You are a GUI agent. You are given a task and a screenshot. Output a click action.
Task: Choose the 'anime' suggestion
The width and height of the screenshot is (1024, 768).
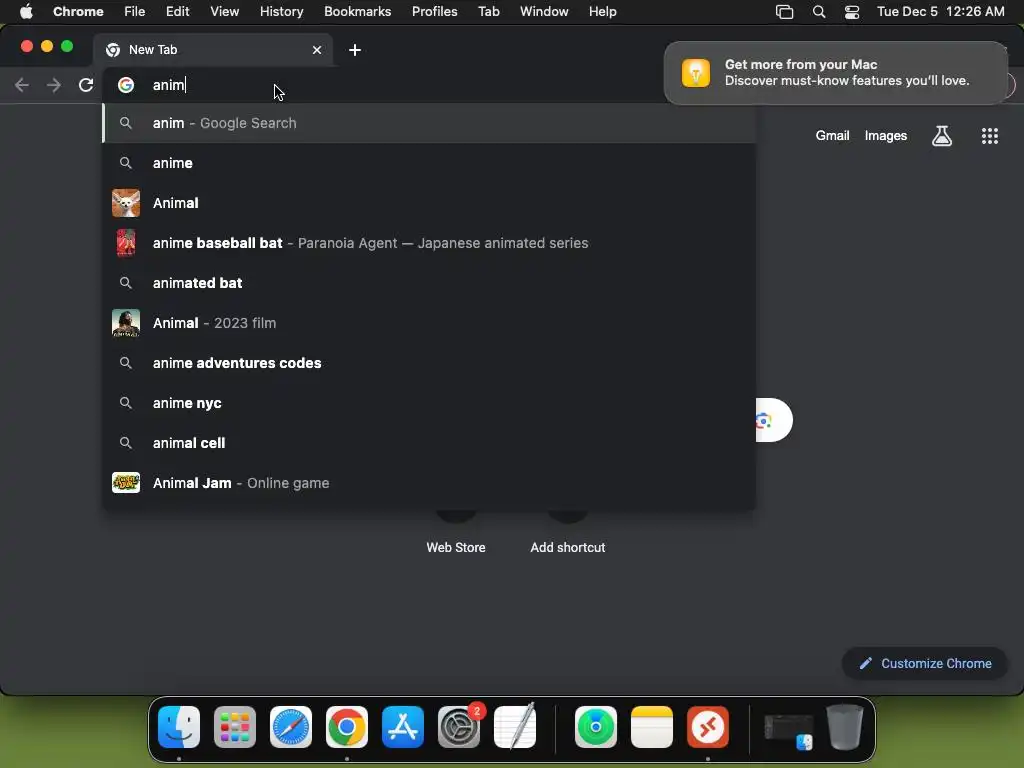(429, 163)
